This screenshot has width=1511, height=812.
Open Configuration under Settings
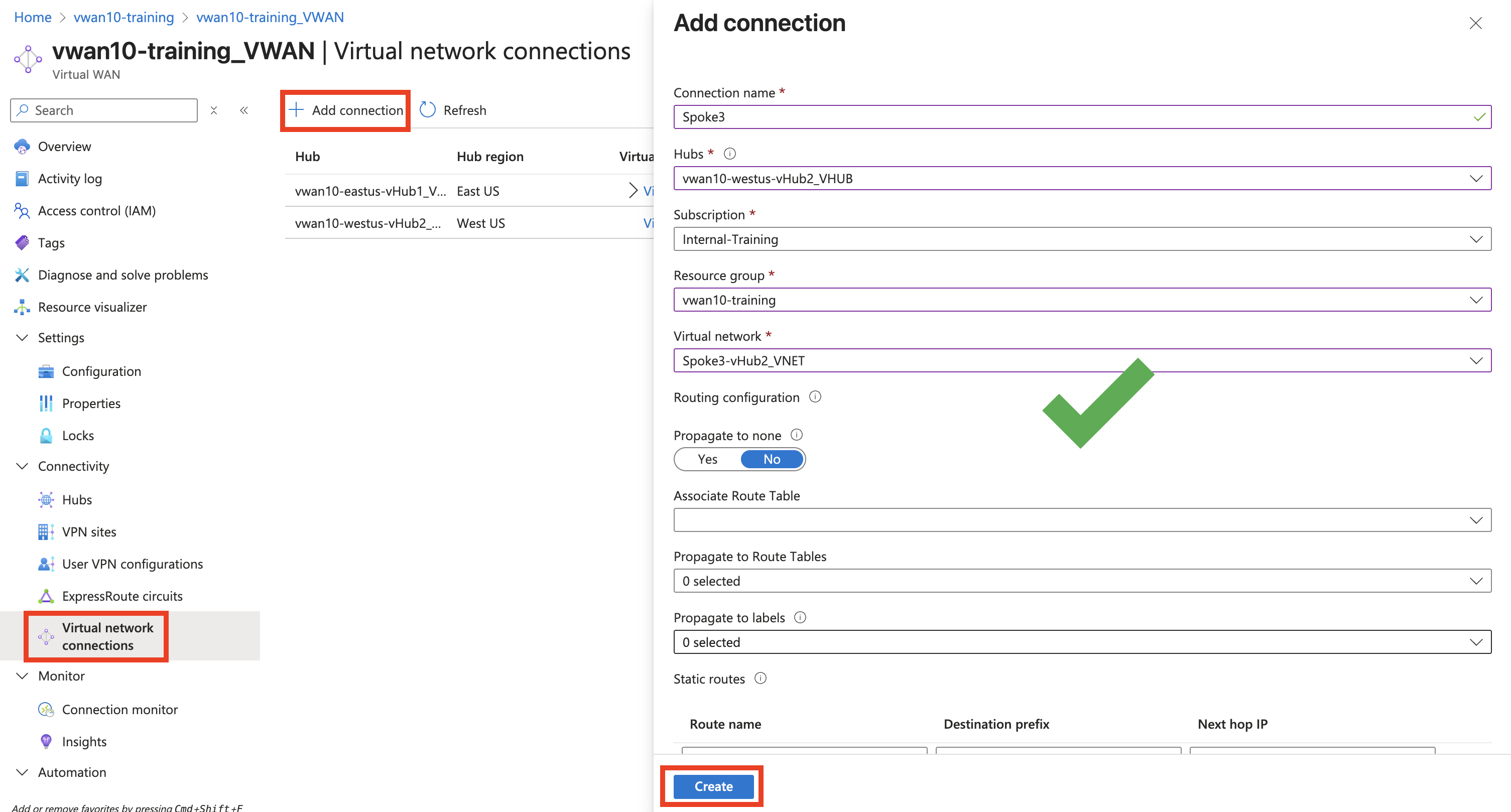(101, 370)
